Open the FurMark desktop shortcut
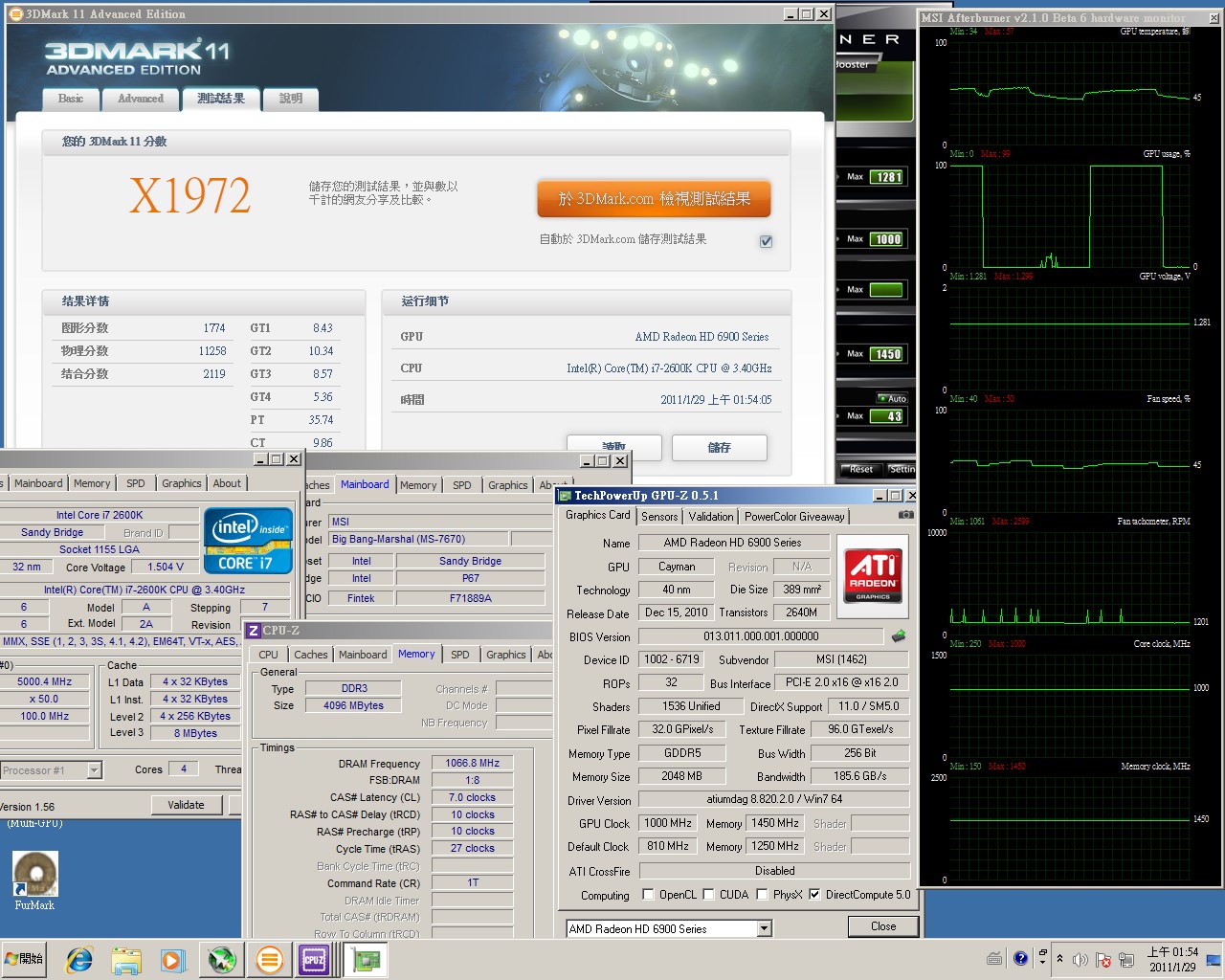 tap(35, 881)
